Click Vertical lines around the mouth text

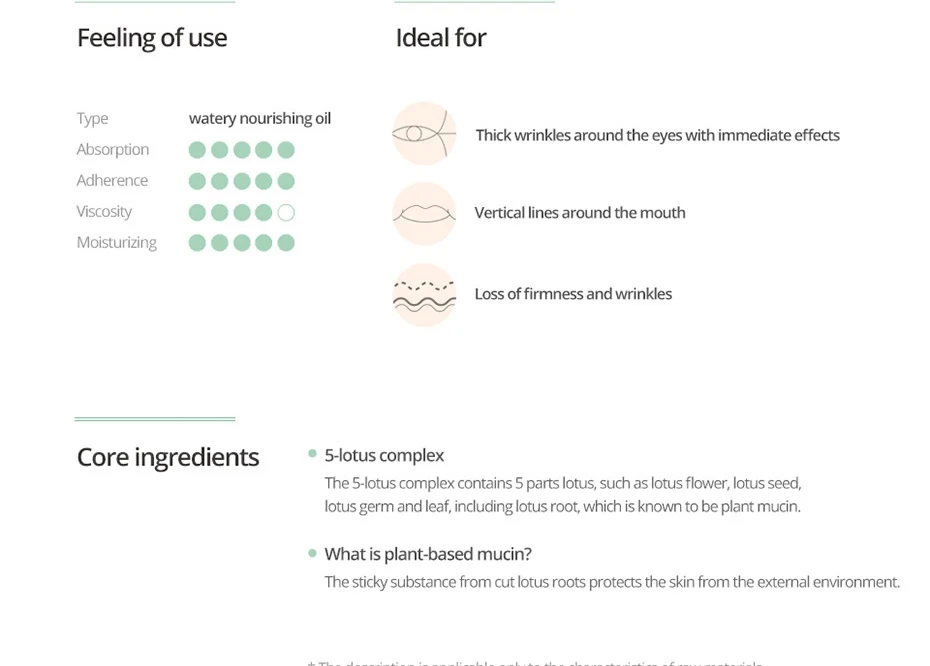(580, 213)
